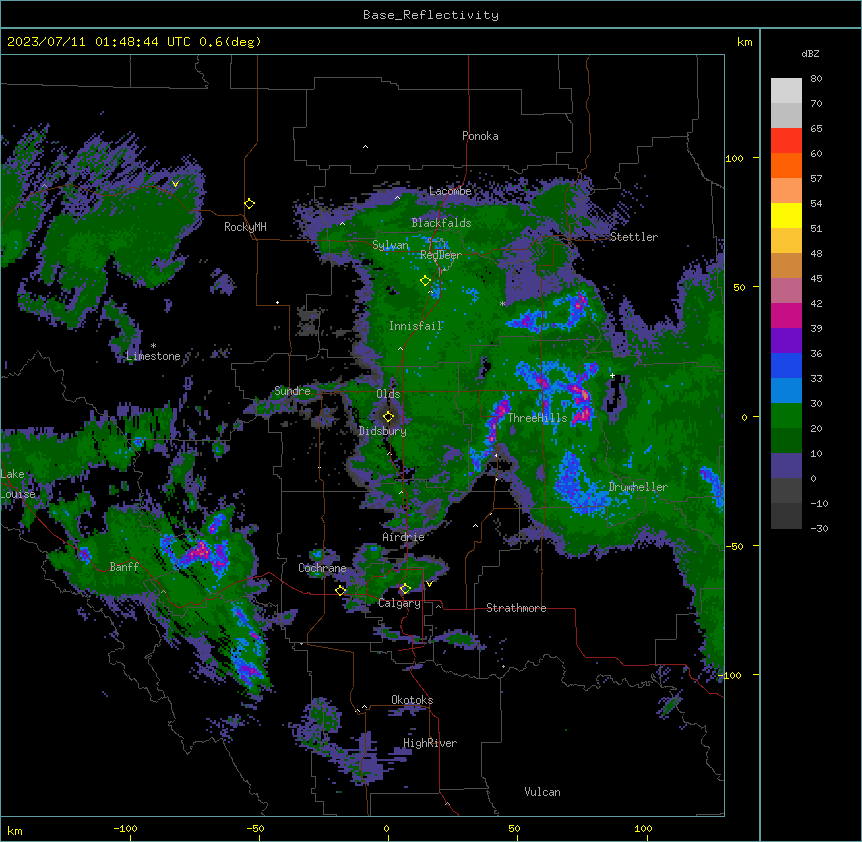Select the light blue 30-33 dBZ legend band

(x=786, y=391)
